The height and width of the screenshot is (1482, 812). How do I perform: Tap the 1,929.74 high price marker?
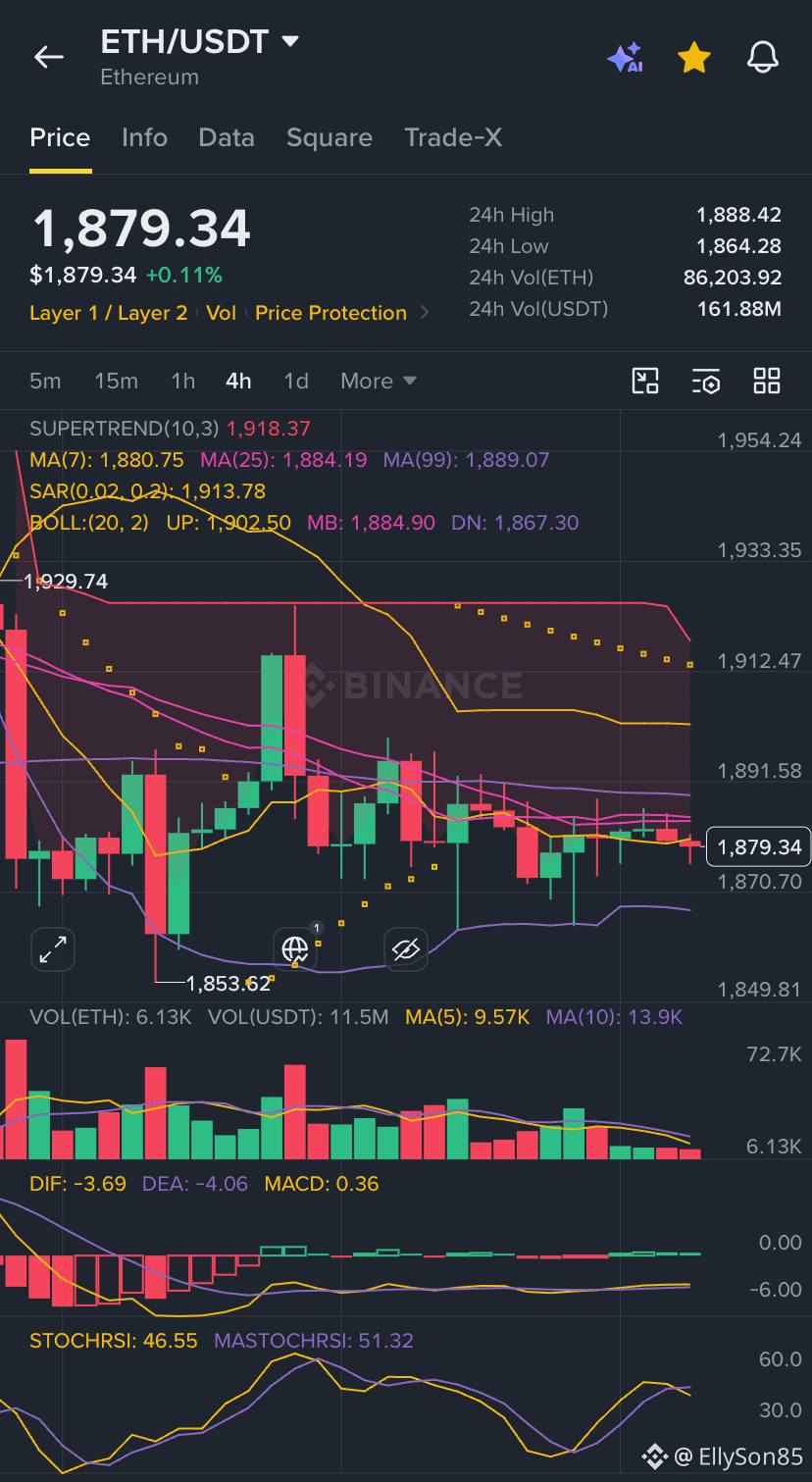(x=65, y=582)
